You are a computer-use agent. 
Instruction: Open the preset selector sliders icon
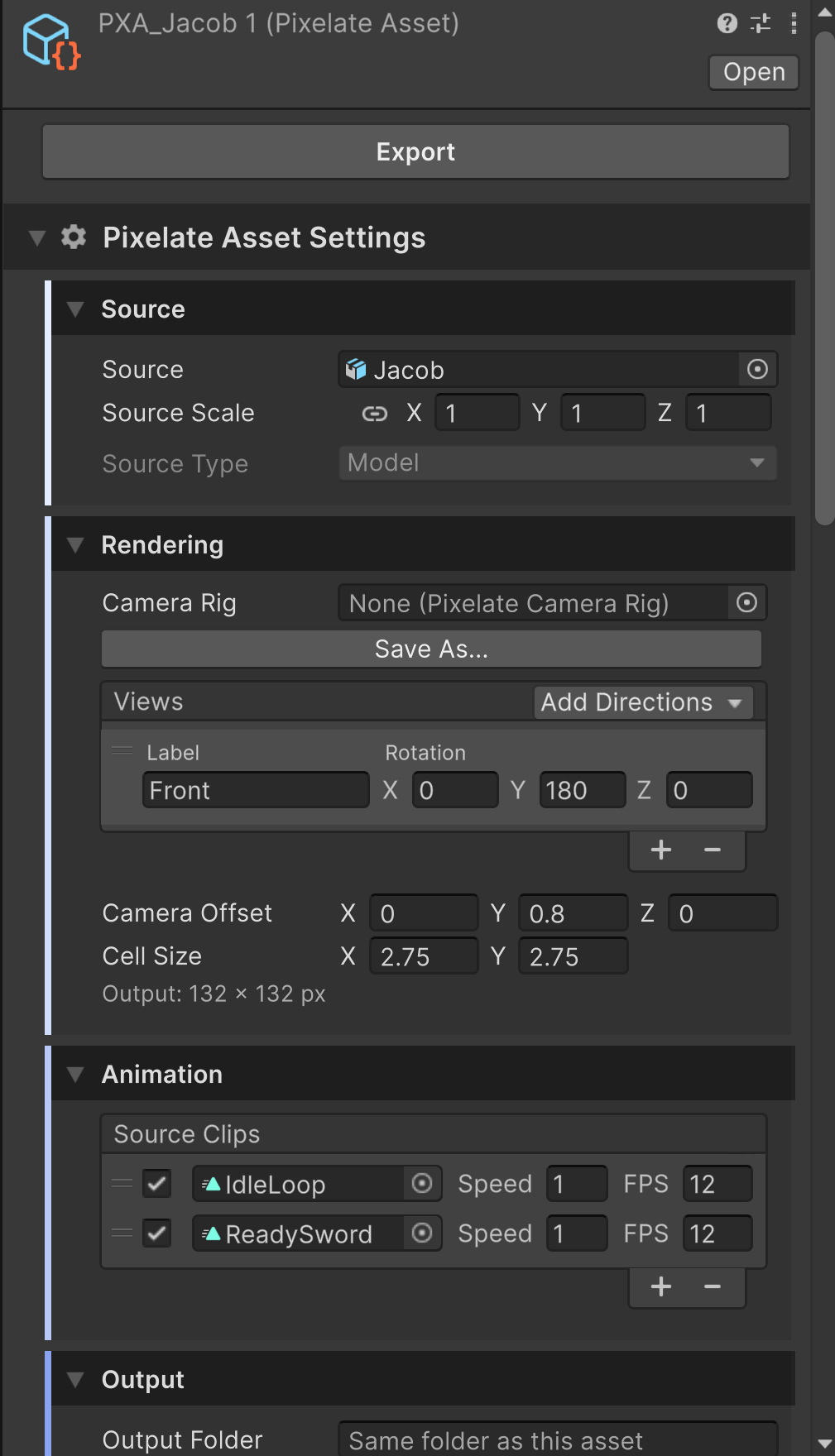coord(761,23)
